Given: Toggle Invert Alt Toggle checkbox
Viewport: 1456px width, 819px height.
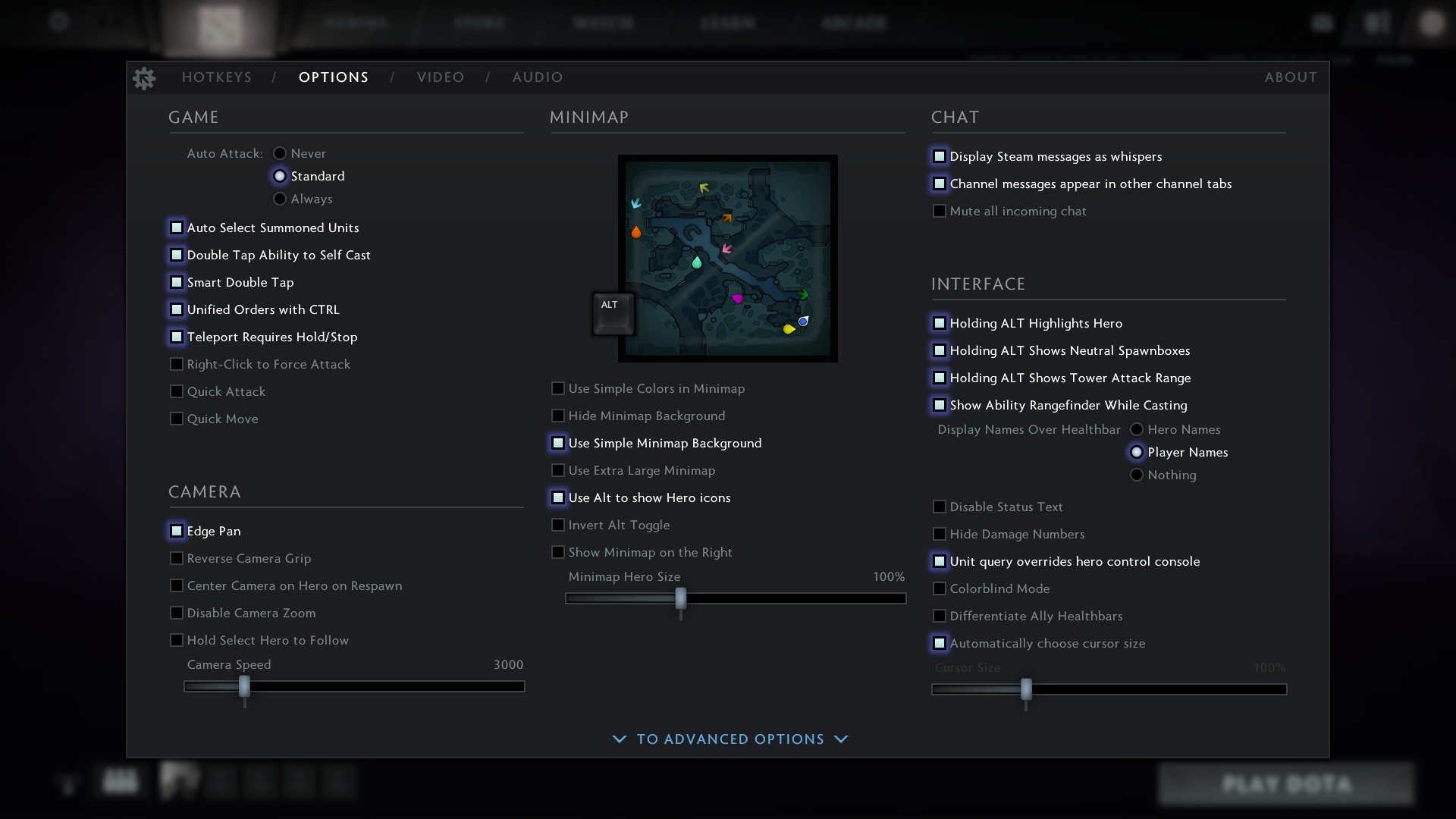Looking at the screenshot, I should click(x=557, y=524).
